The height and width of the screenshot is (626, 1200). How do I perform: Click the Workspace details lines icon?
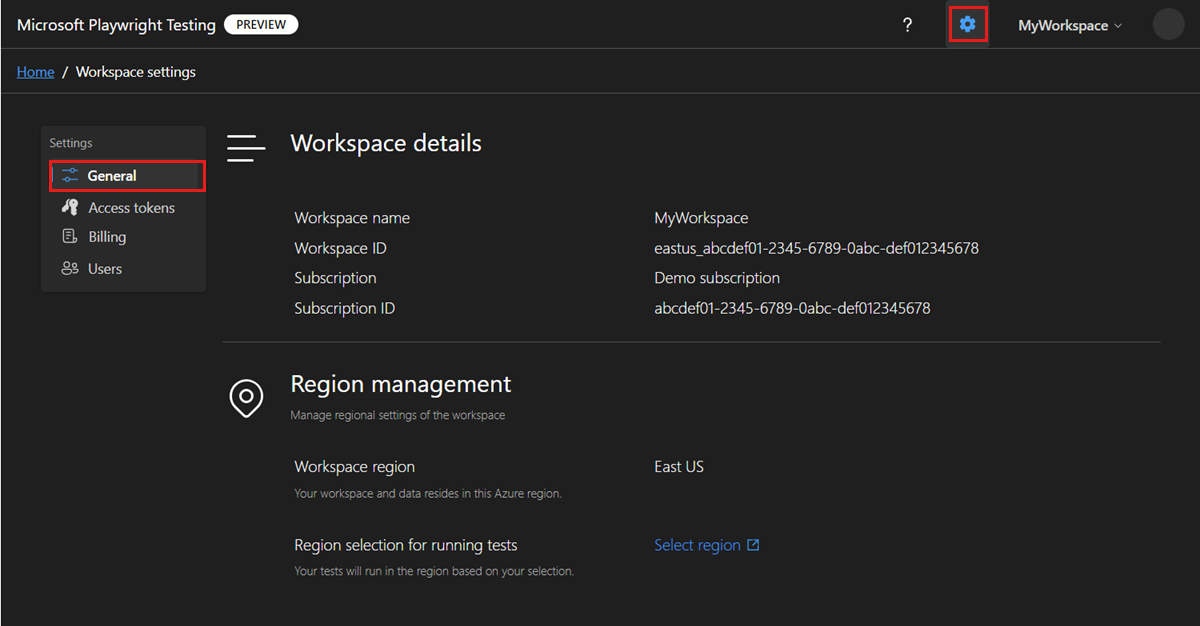coord(246,147)
